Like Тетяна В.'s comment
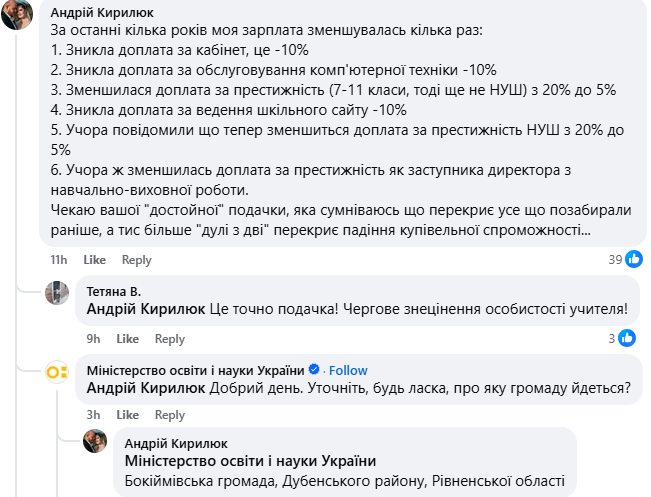The height and width of the screenshot is (497, 651). click(128, 339)
